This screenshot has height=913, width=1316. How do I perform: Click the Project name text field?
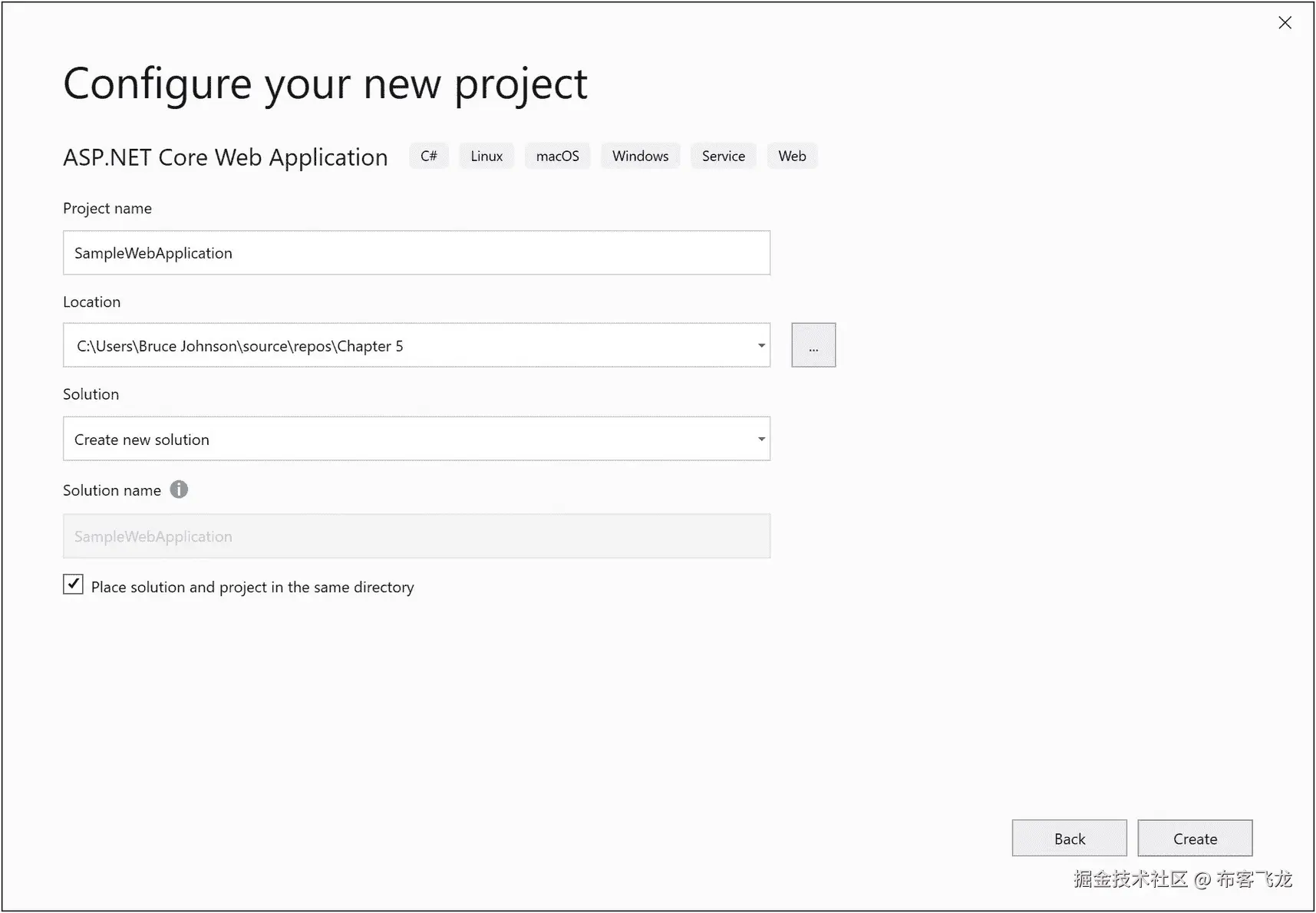click(416, 253)
